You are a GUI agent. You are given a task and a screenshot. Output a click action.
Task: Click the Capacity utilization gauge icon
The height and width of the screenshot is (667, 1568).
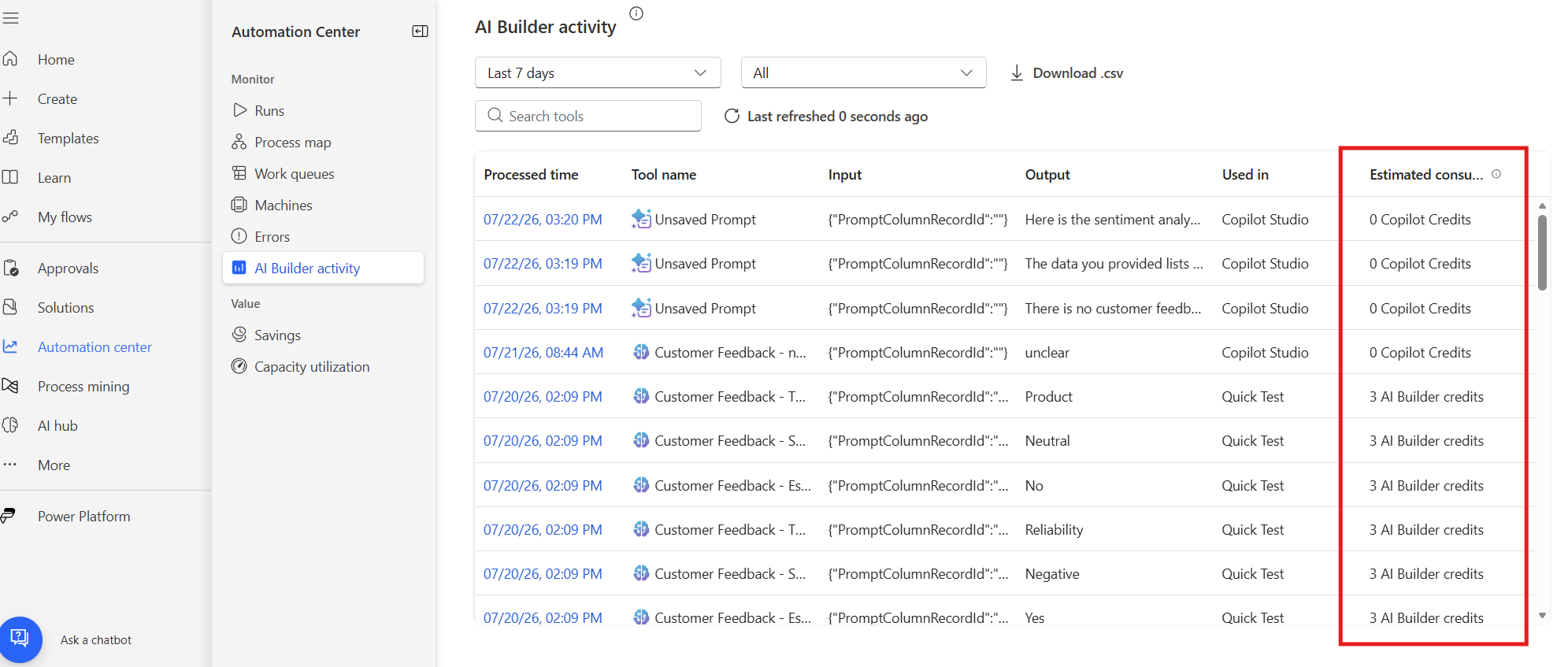tap(239, 366)
